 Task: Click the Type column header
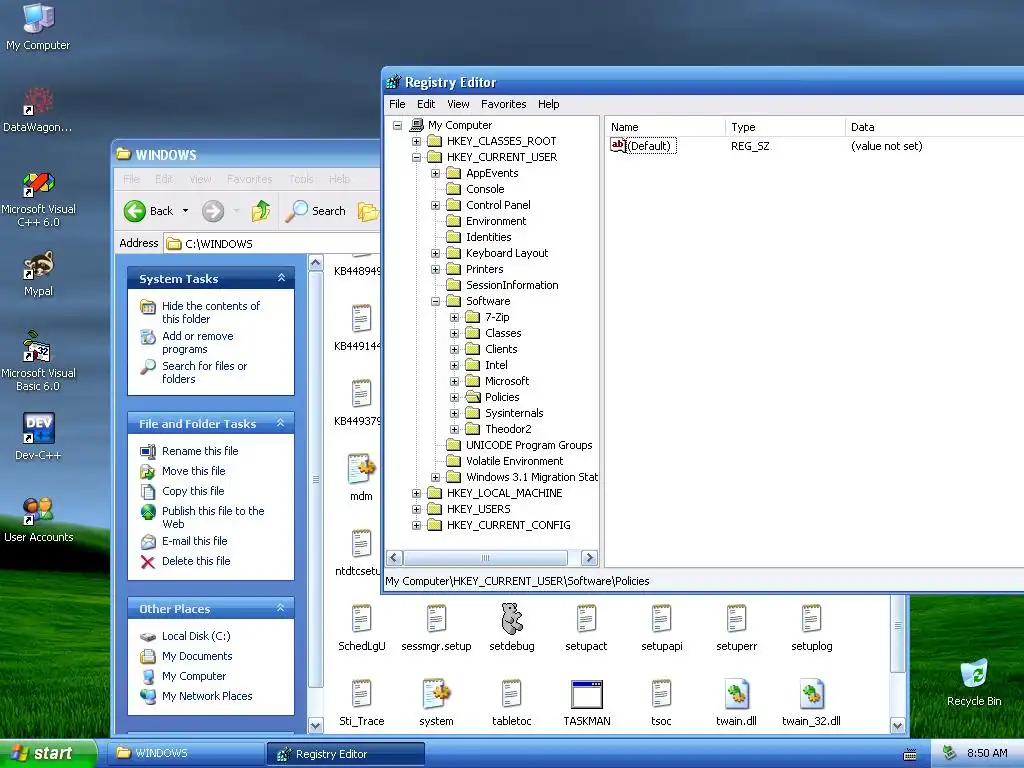[785, 127]
